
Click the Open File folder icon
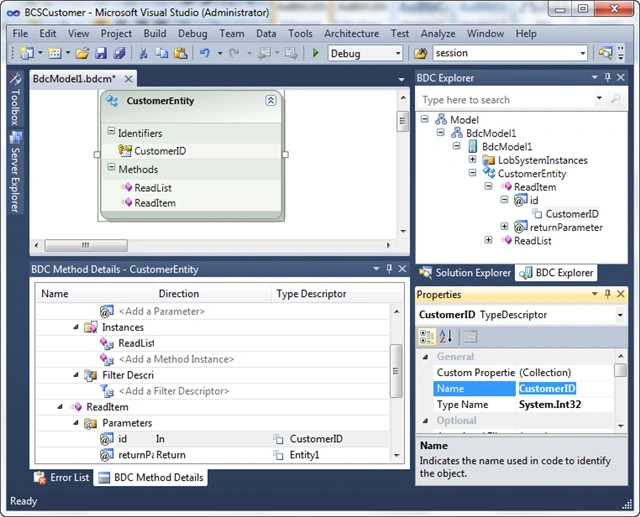(x=82, y=53)
